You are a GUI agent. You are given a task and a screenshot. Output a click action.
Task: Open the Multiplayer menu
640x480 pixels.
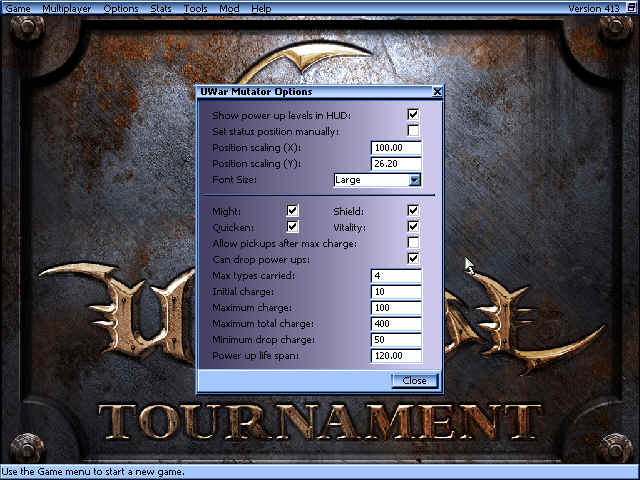pos(67,8)
